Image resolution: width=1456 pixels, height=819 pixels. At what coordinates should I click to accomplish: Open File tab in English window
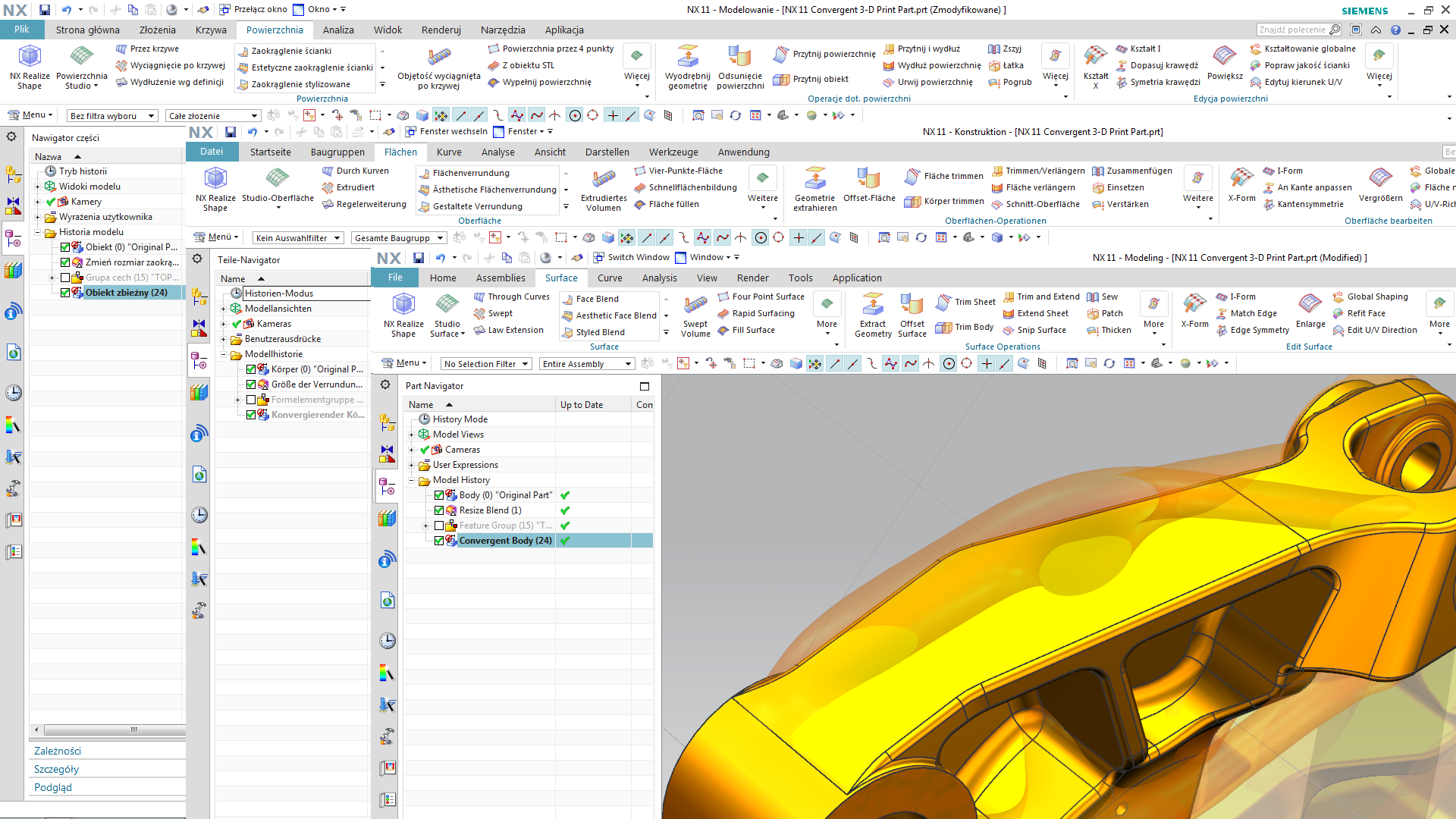pyautogui.click(x=395, y=278)
